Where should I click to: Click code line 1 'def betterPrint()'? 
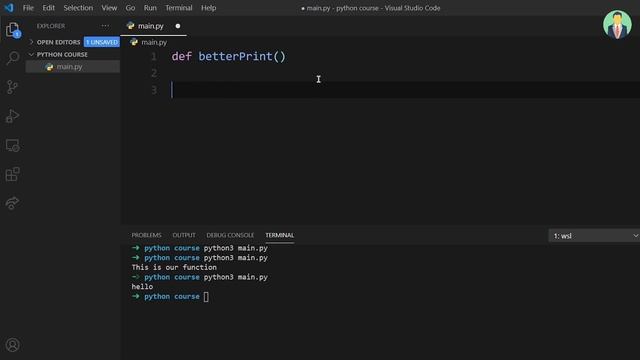(229, 57)
